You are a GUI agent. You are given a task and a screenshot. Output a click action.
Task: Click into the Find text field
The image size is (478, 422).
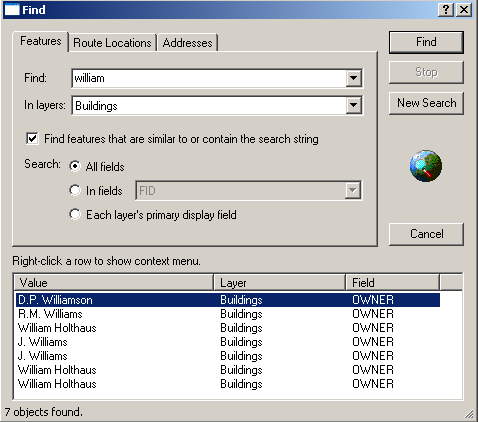click(209, 78)
